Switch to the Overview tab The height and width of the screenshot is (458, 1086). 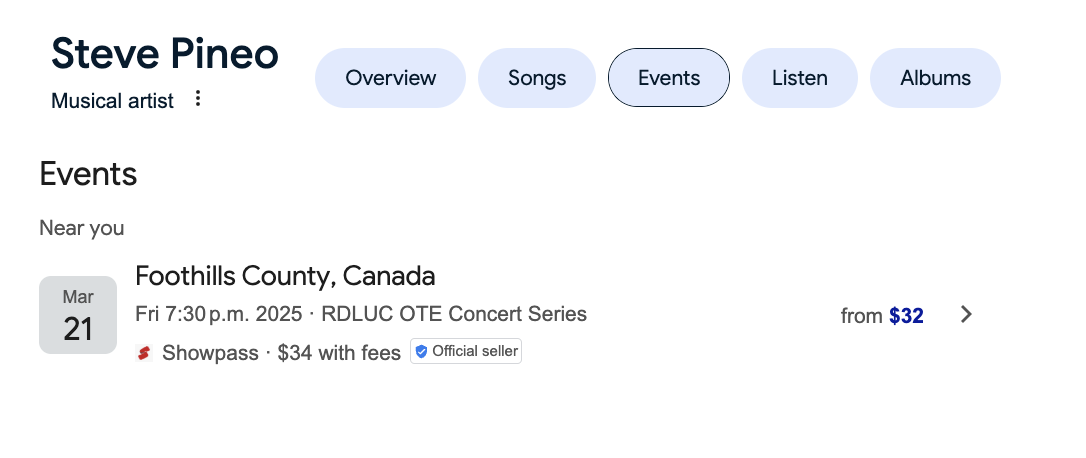(391, 78)
